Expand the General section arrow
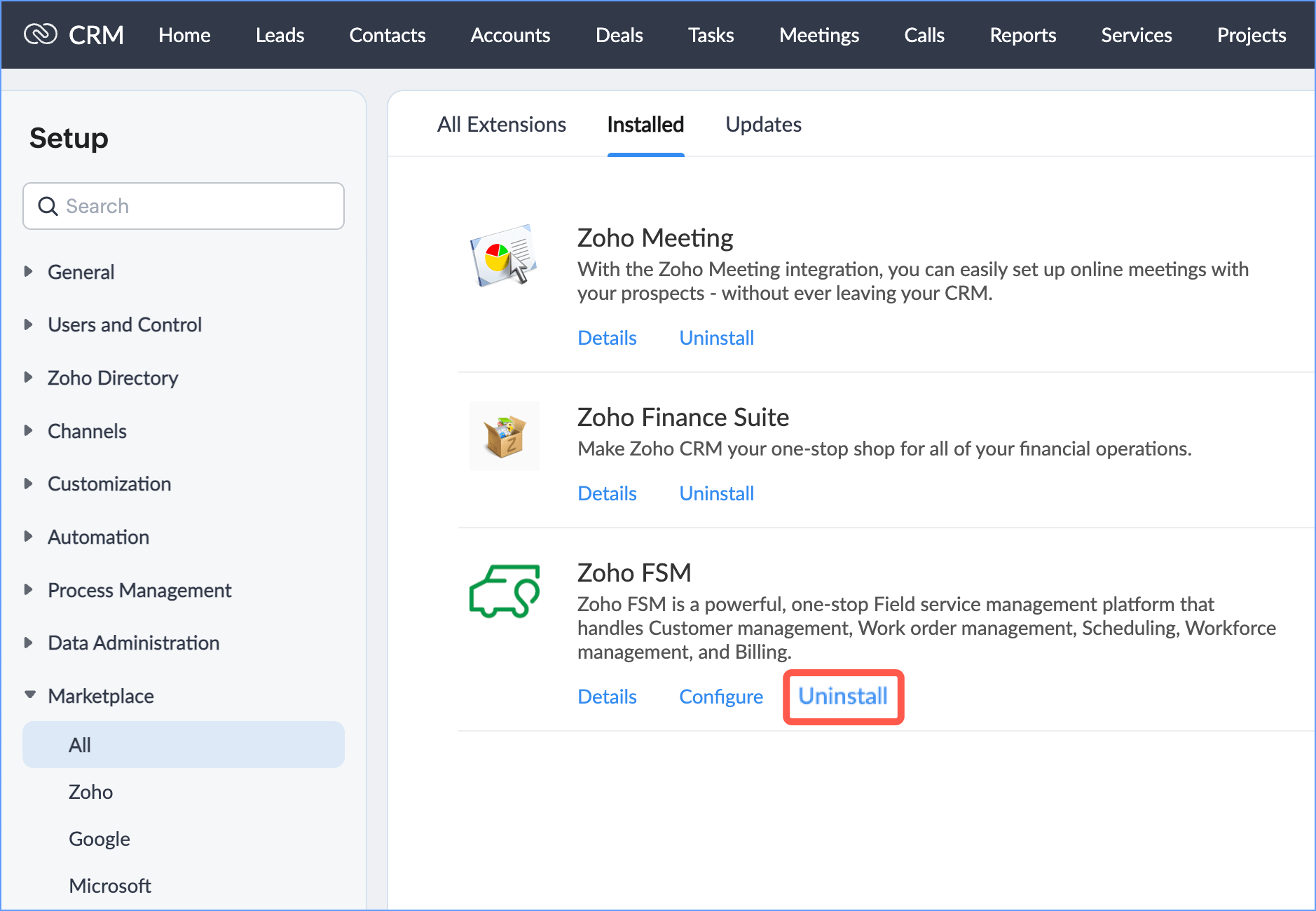 tap(29, 272)
